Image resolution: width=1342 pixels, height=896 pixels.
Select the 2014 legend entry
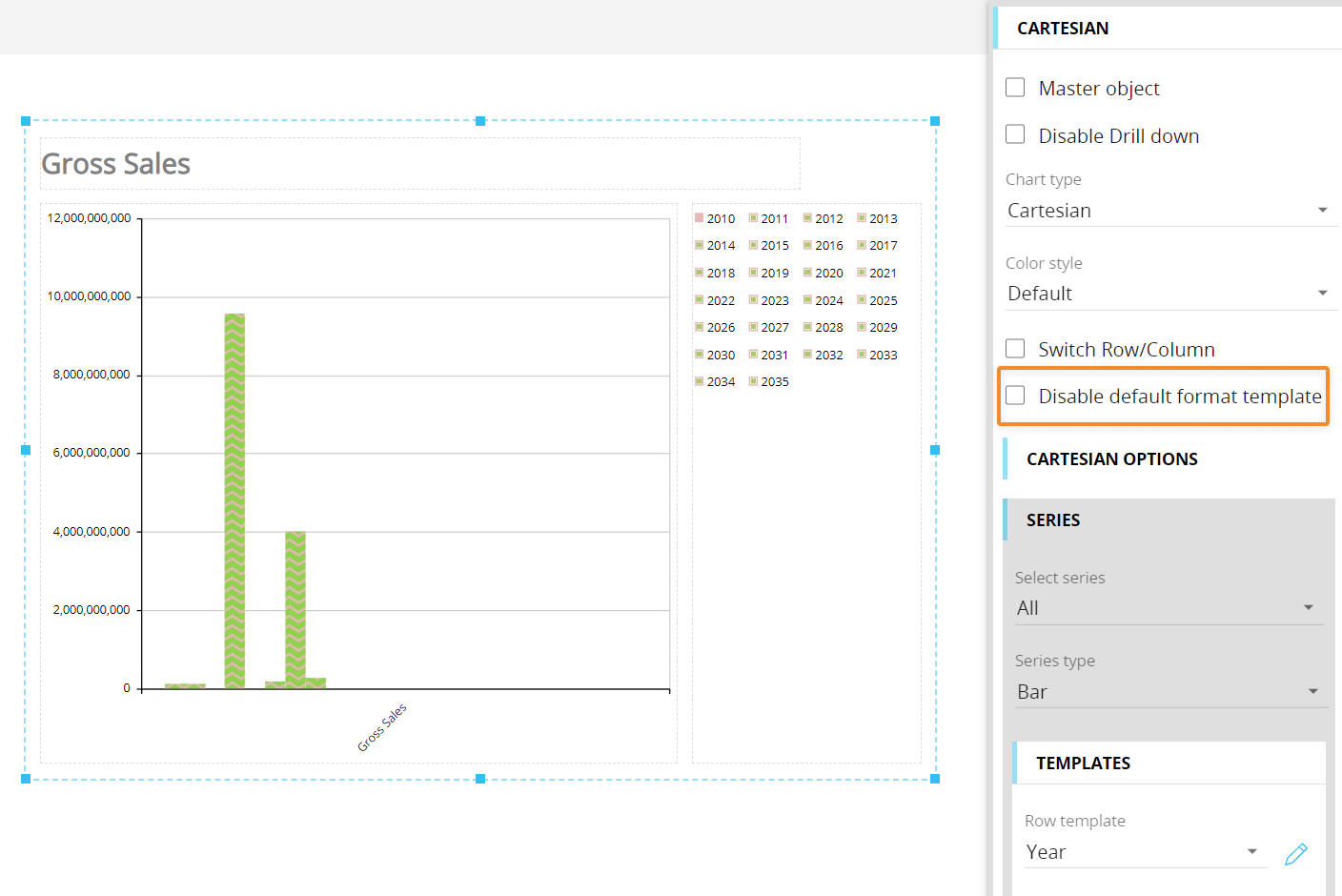pos(716,245)
